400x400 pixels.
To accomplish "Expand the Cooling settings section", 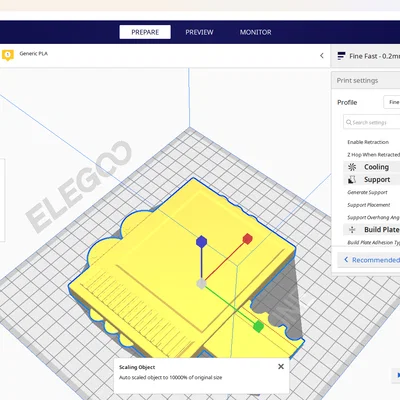I will [372, 167].
